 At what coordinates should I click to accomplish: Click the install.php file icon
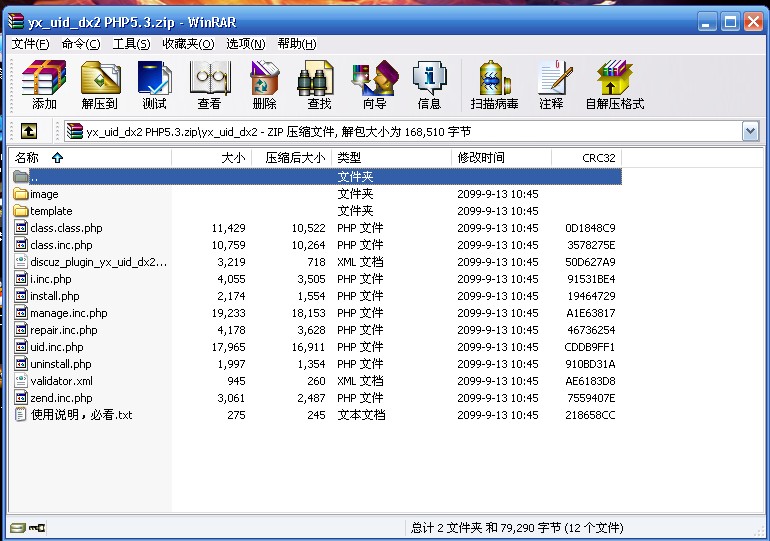pyautogui.click(x=21, y=296)
